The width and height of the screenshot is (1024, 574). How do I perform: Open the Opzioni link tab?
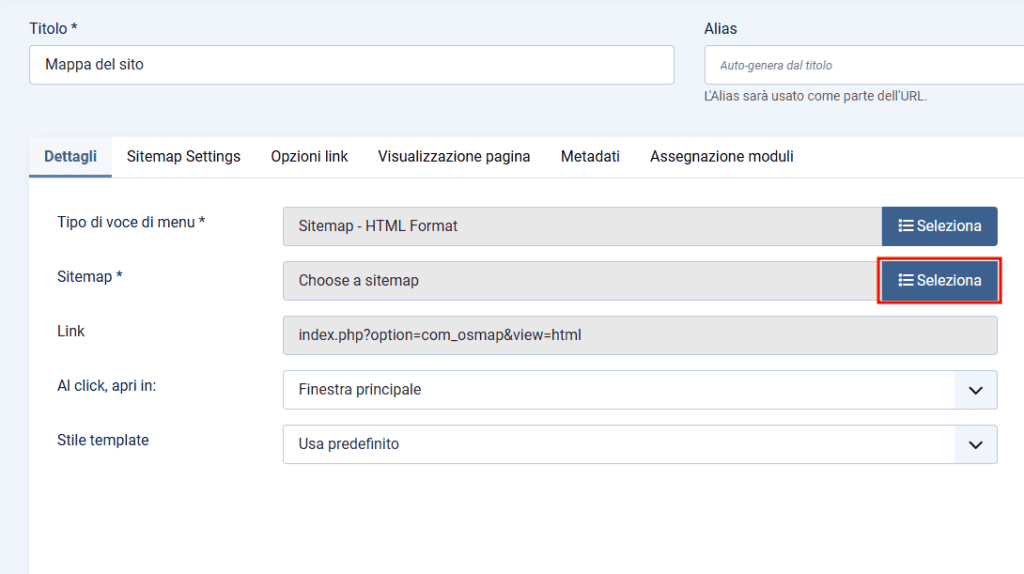click(x=310, y=157)
